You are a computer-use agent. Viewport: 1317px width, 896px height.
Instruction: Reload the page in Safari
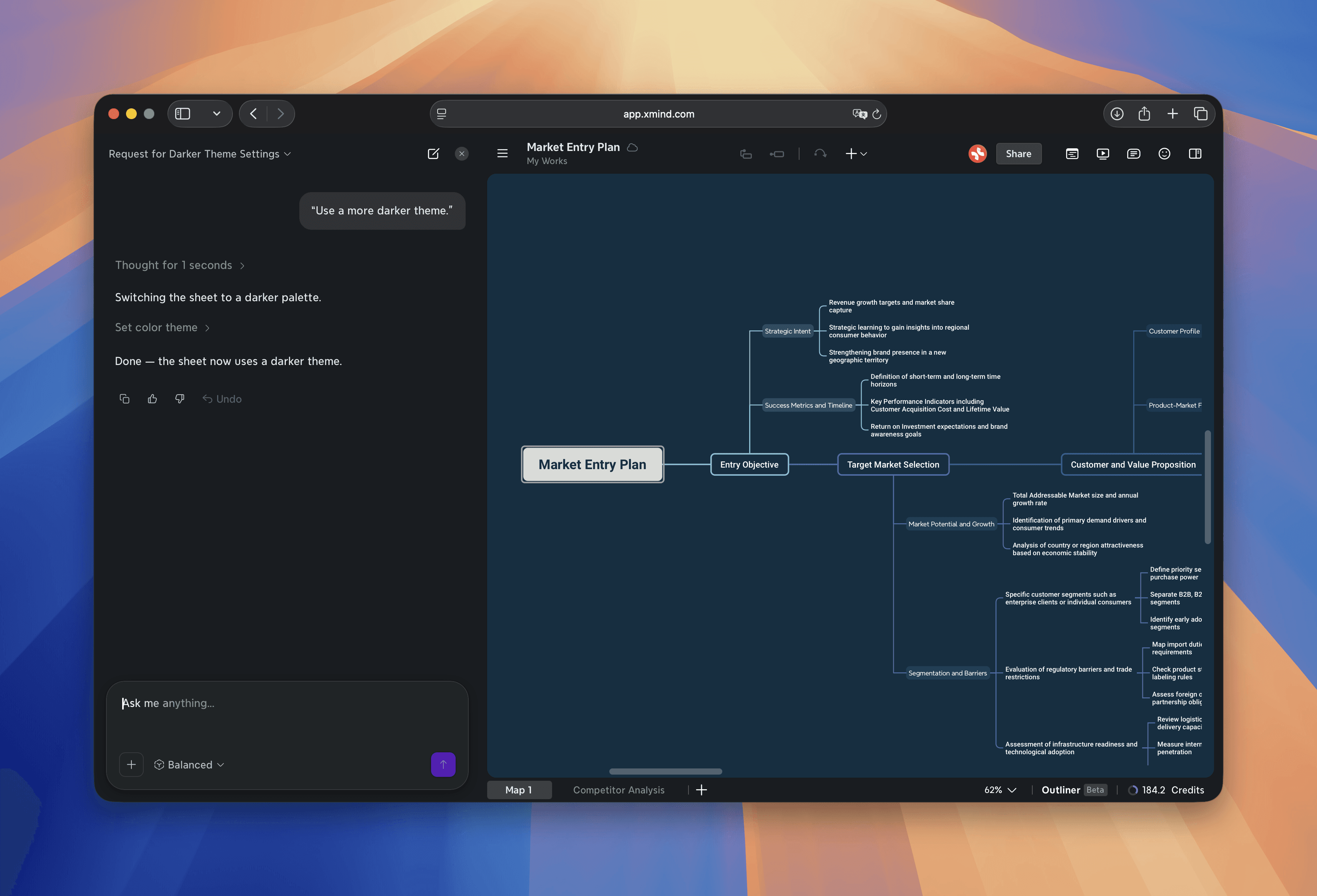877,114
